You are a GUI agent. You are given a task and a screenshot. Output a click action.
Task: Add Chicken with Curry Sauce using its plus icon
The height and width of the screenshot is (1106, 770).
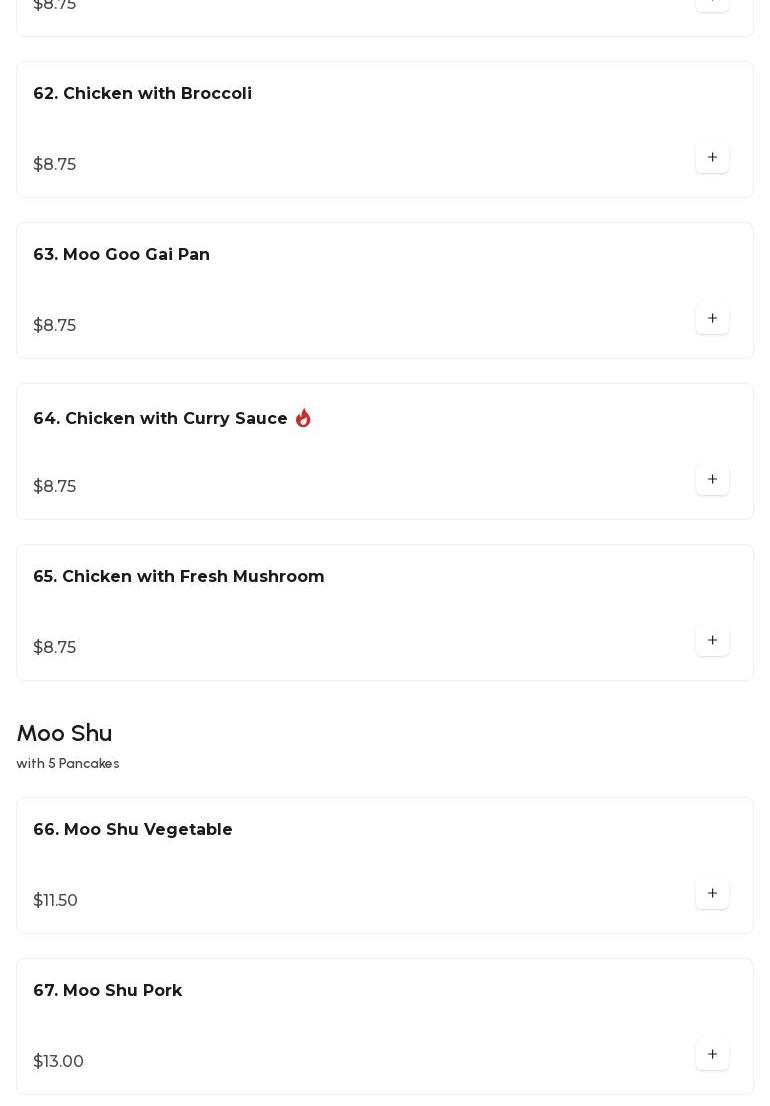pos(712,479)
